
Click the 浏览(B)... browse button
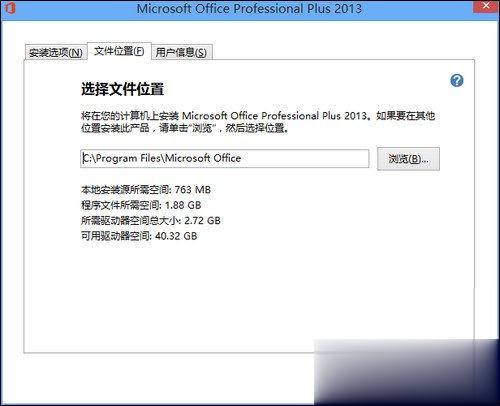point(408,159)
